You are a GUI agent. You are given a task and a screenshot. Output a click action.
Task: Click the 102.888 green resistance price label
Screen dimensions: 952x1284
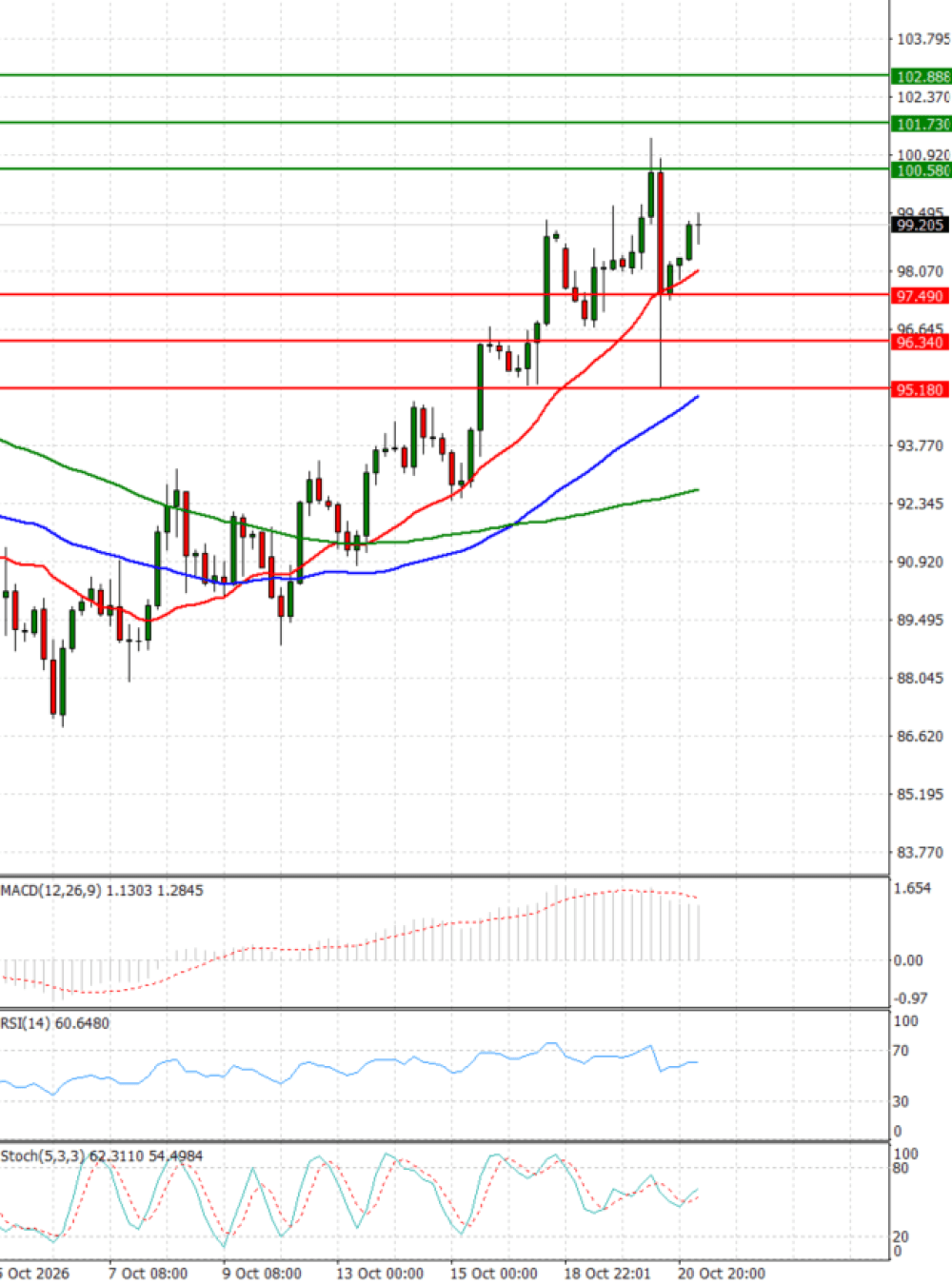[x=922, y=77]
